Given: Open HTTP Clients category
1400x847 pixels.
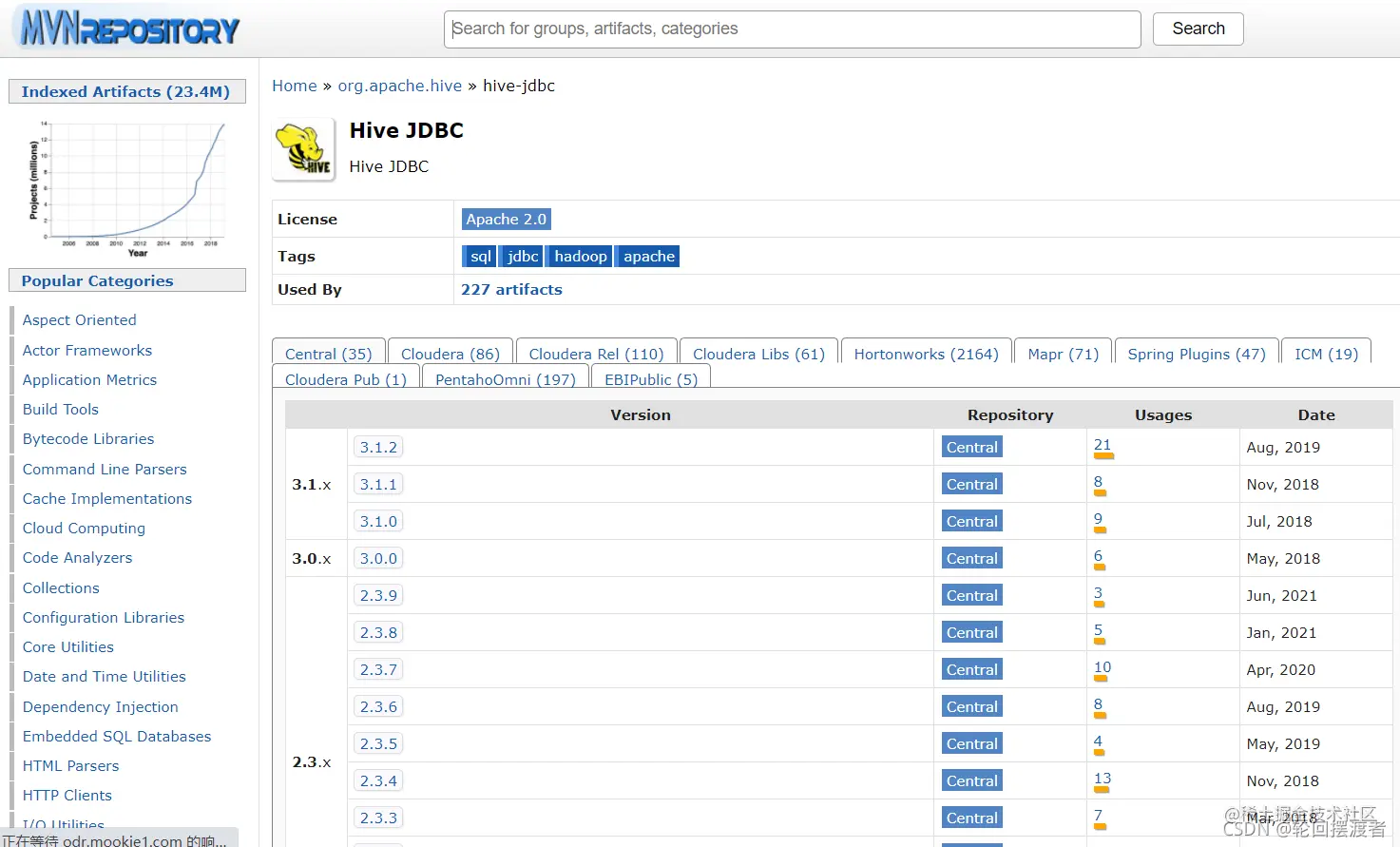Looking at the screenshot, I should [x=67, y=795].
